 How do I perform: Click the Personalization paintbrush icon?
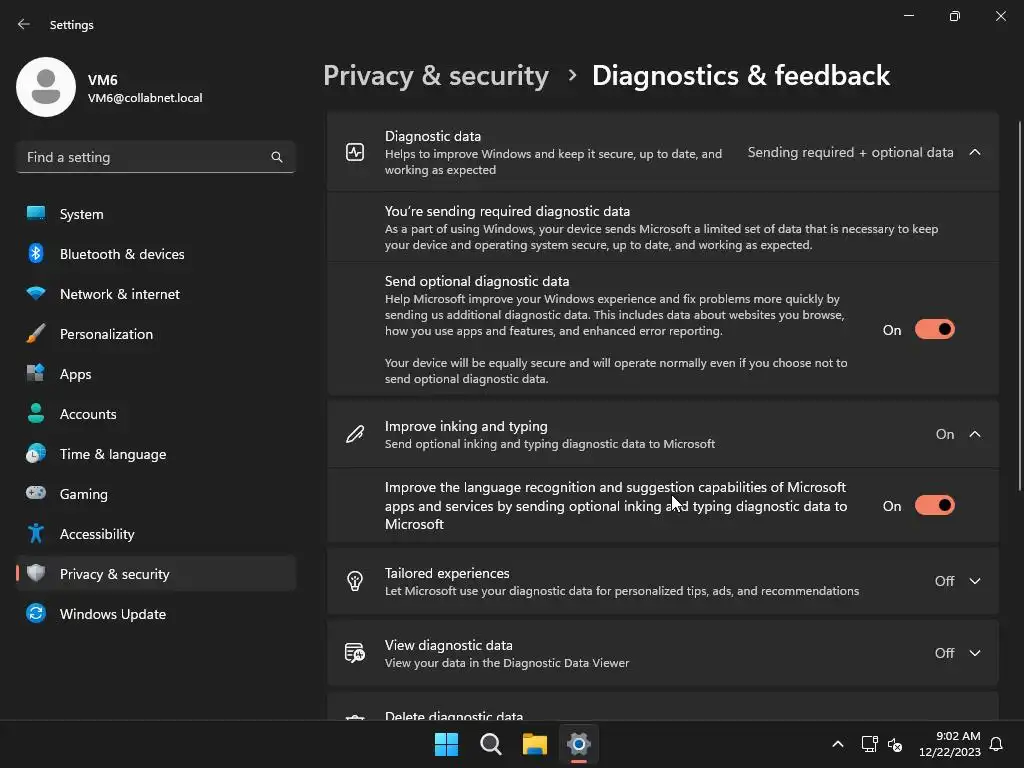[36, 334]
